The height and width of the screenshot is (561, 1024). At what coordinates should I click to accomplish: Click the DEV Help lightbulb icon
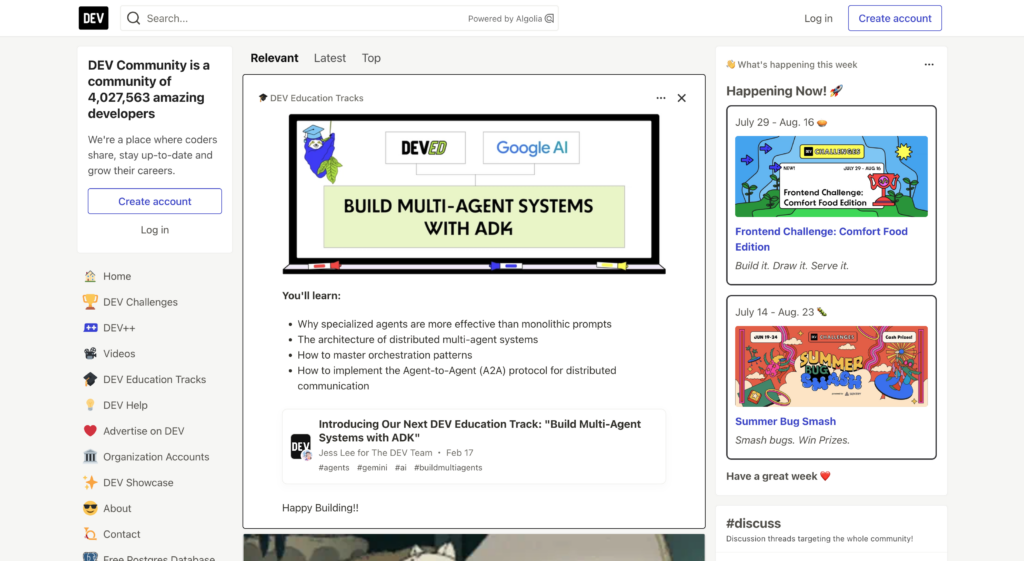click(90, 405)
